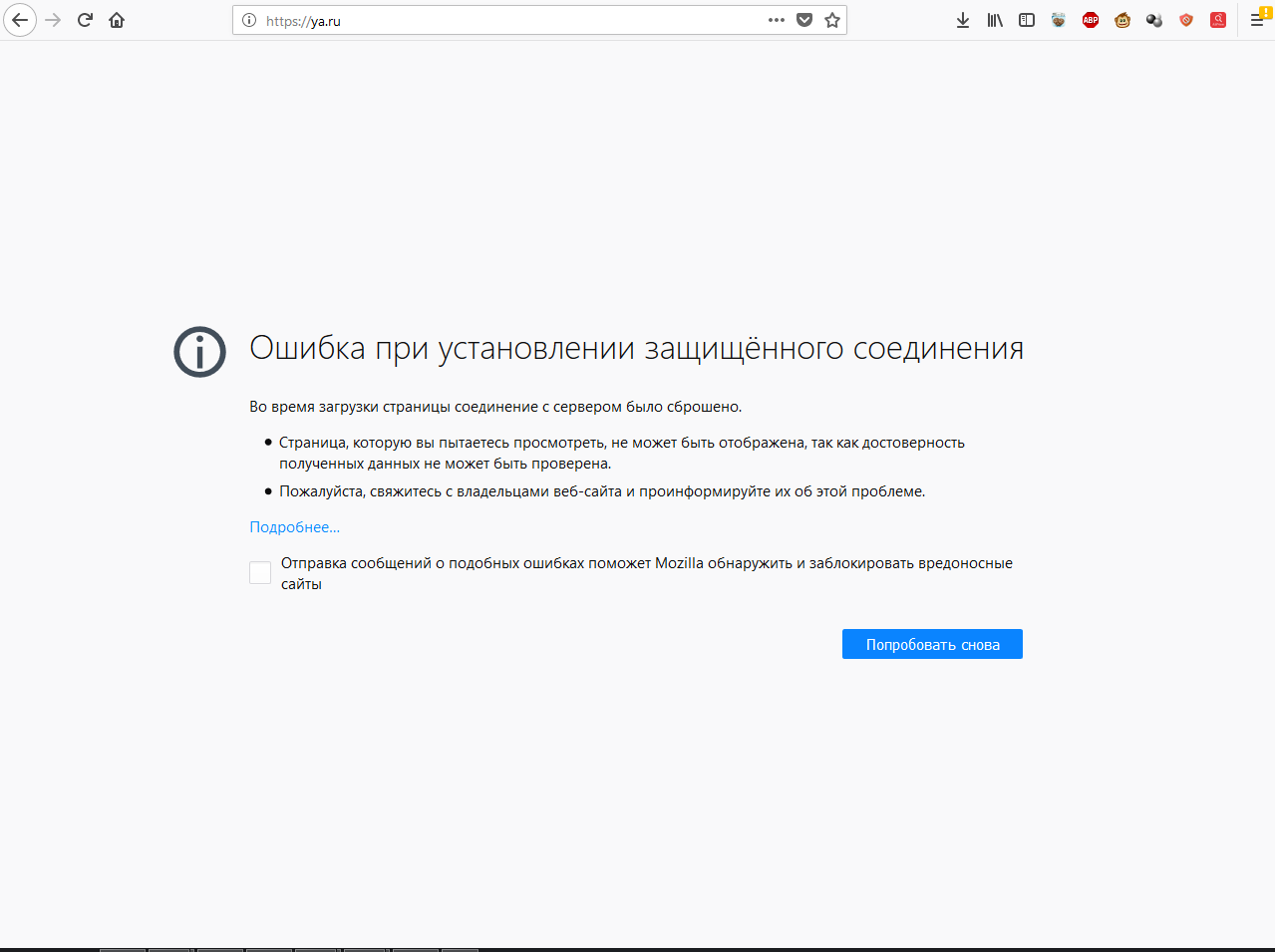The image size is (1275, 952).
Task: Enable sending error reports to Mozilla
Action: pos(260,571)
